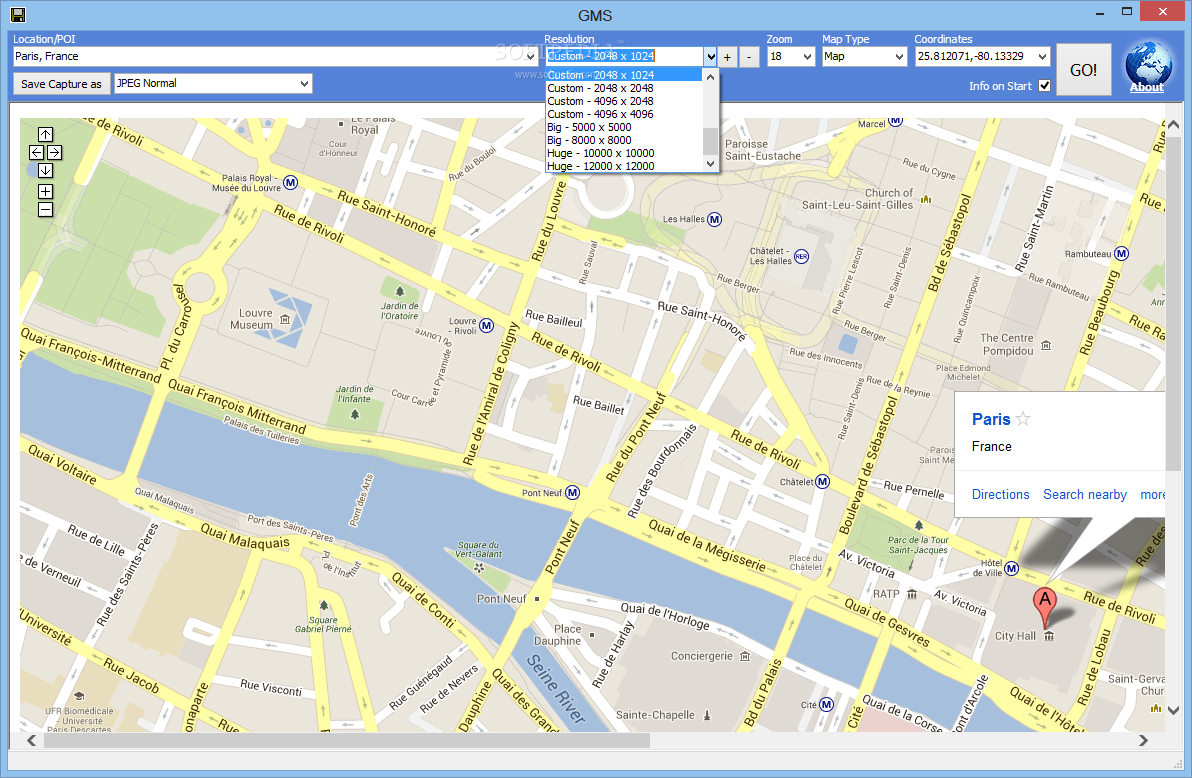Image resolution: width=1192 pixels, height=778 pixels.
Task: Click the Louvre Museum icon on map
Action: click(285, 319)
